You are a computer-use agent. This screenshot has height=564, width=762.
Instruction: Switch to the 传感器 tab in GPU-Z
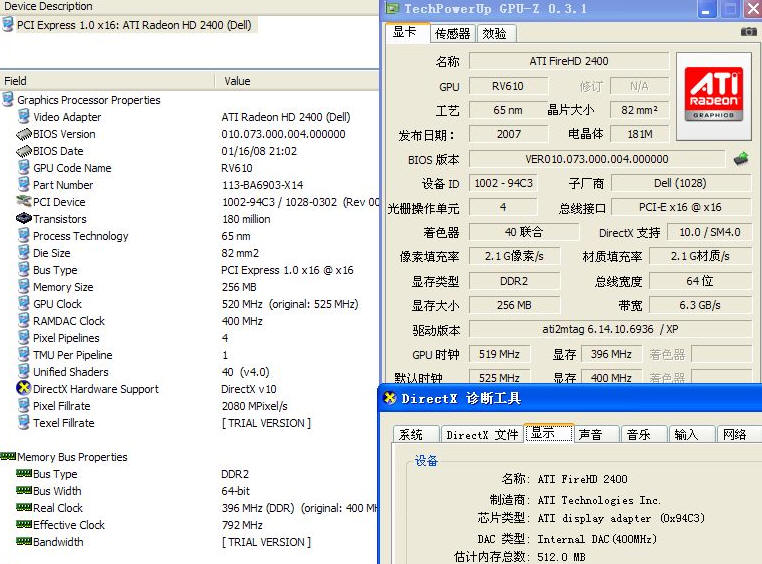tap(452, 34)
